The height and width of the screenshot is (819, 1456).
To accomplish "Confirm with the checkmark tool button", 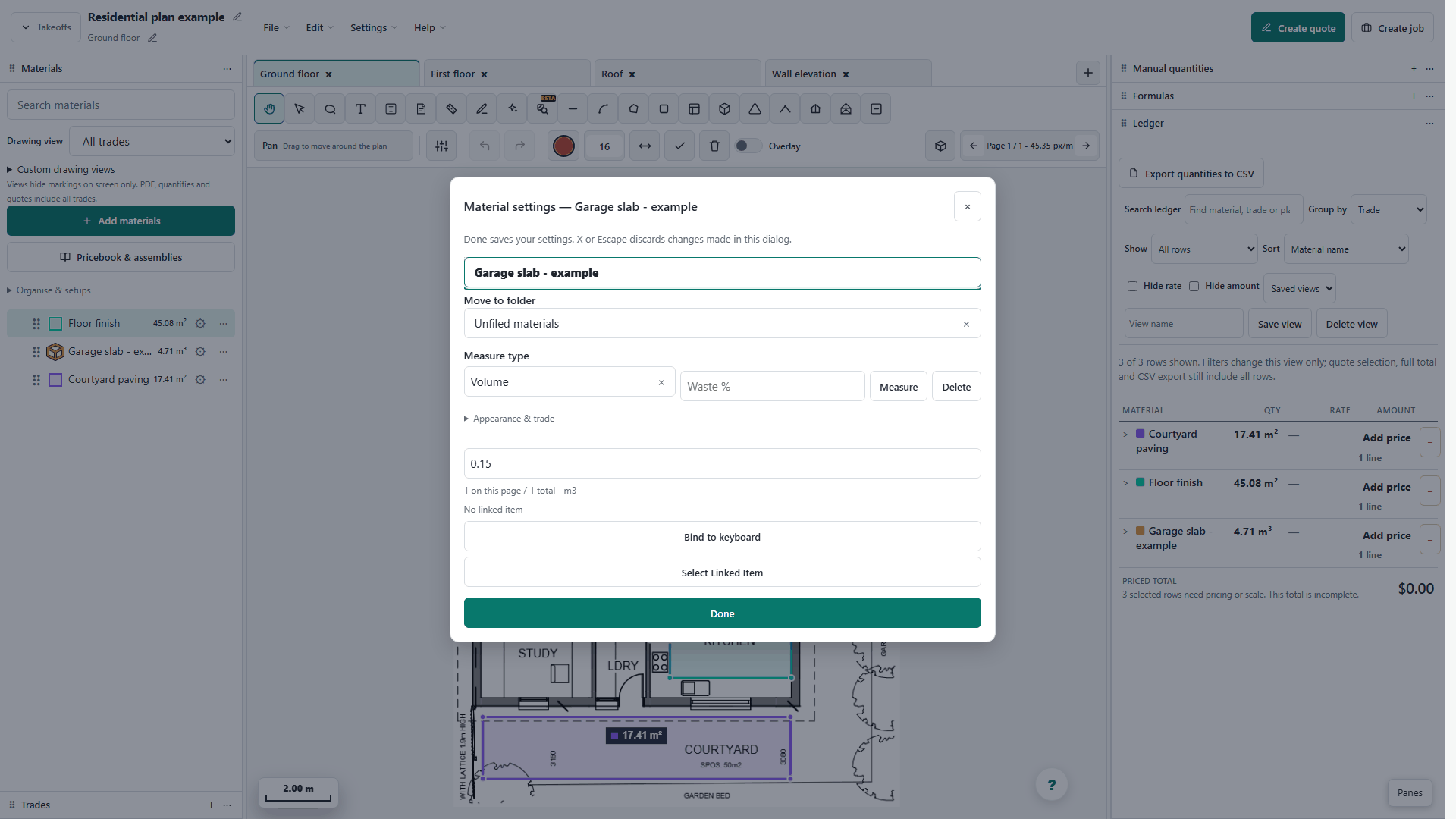I will click(679, 146).
